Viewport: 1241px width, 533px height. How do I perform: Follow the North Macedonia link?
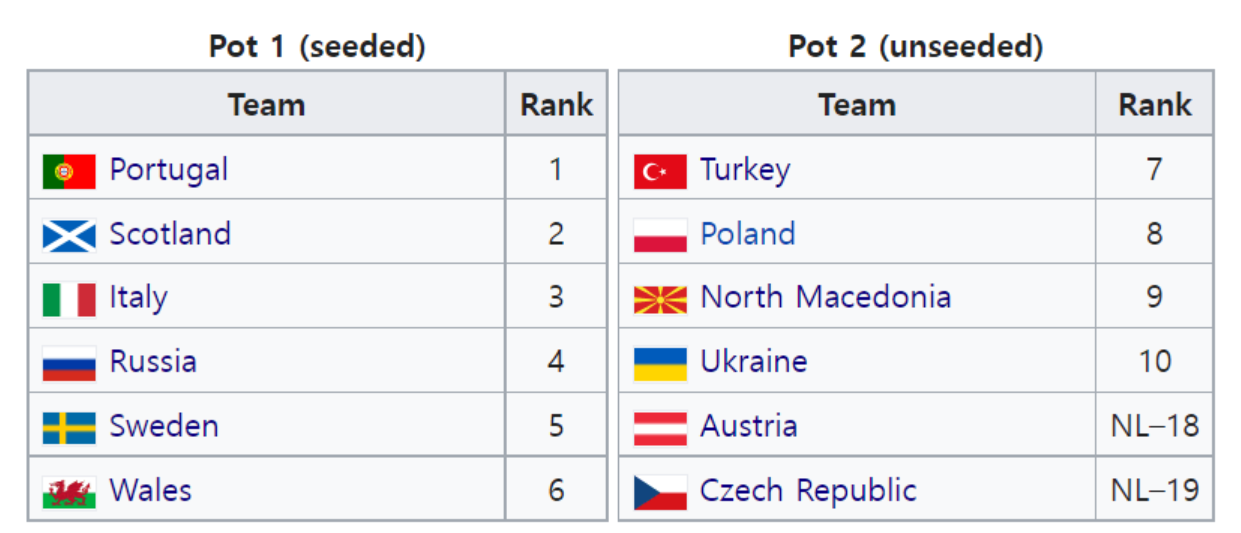pyautogui.click(x=826, y=297)
